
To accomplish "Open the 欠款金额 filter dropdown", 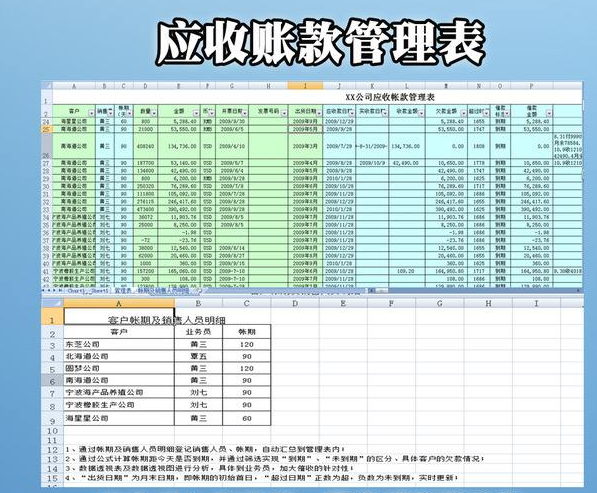I will pyautogui.click(x=463, y=113).
